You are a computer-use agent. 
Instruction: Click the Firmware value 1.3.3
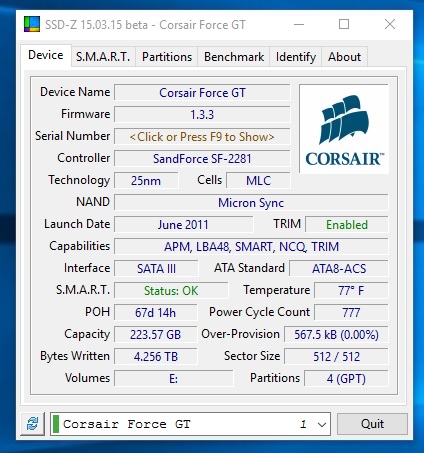[202, 115]
